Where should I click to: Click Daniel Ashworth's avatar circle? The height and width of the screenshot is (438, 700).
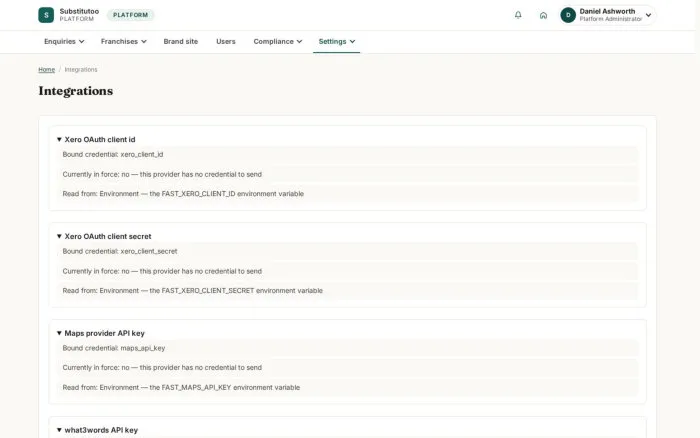click(568, 15)
